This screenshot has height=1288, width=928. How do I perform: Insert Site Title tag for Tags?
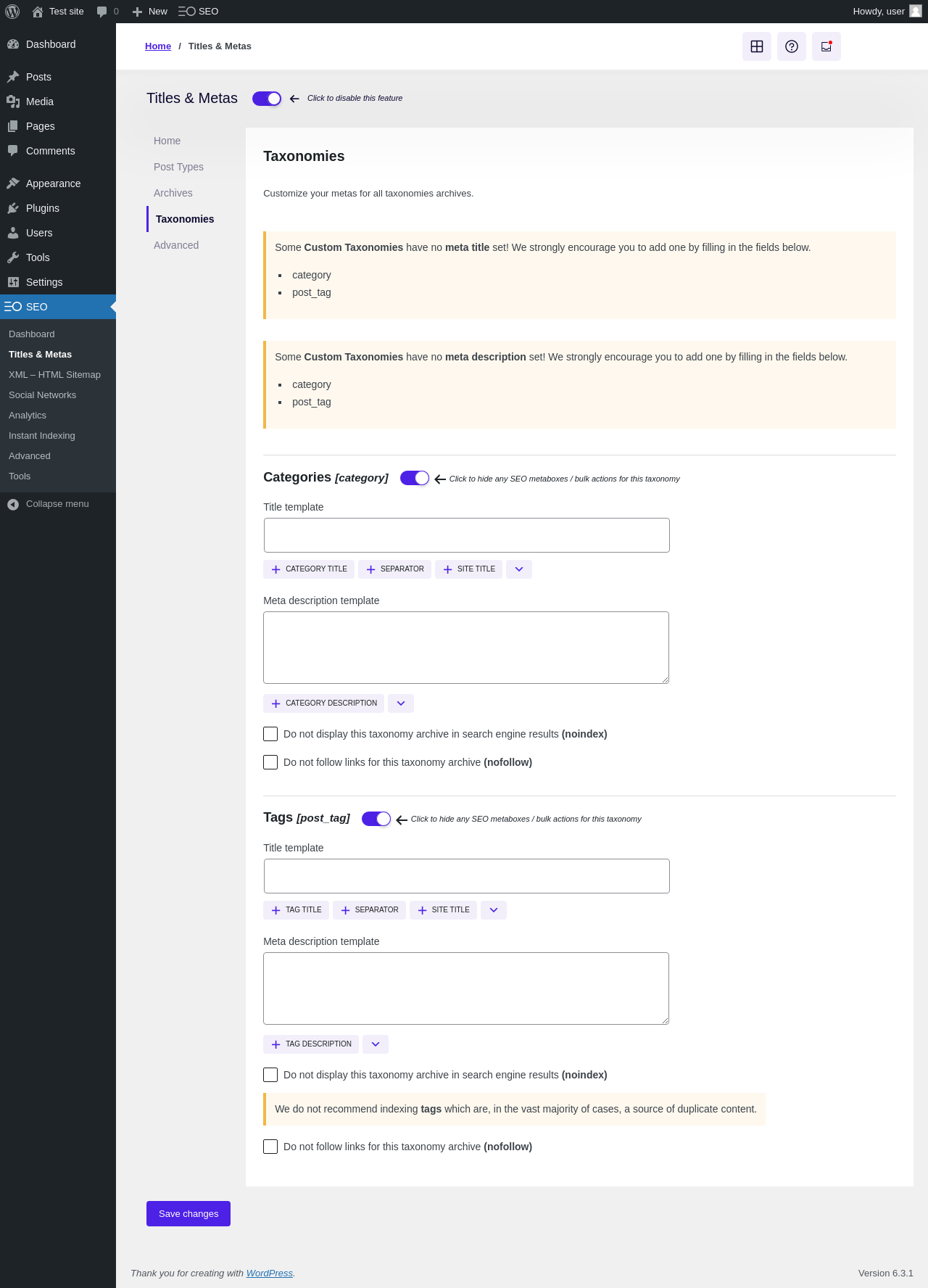point(443,910)
